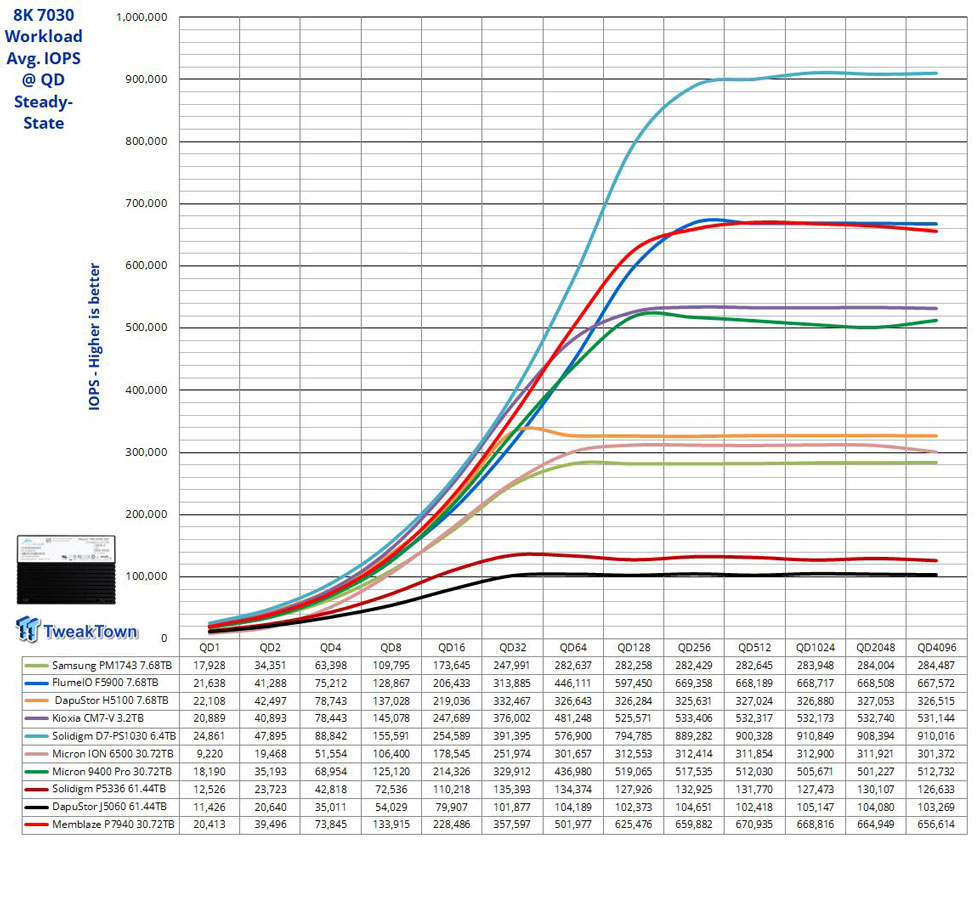Click the QD16 column header
Image resolution: width=980 pixels, height=898 pixels.
point(451,648)
